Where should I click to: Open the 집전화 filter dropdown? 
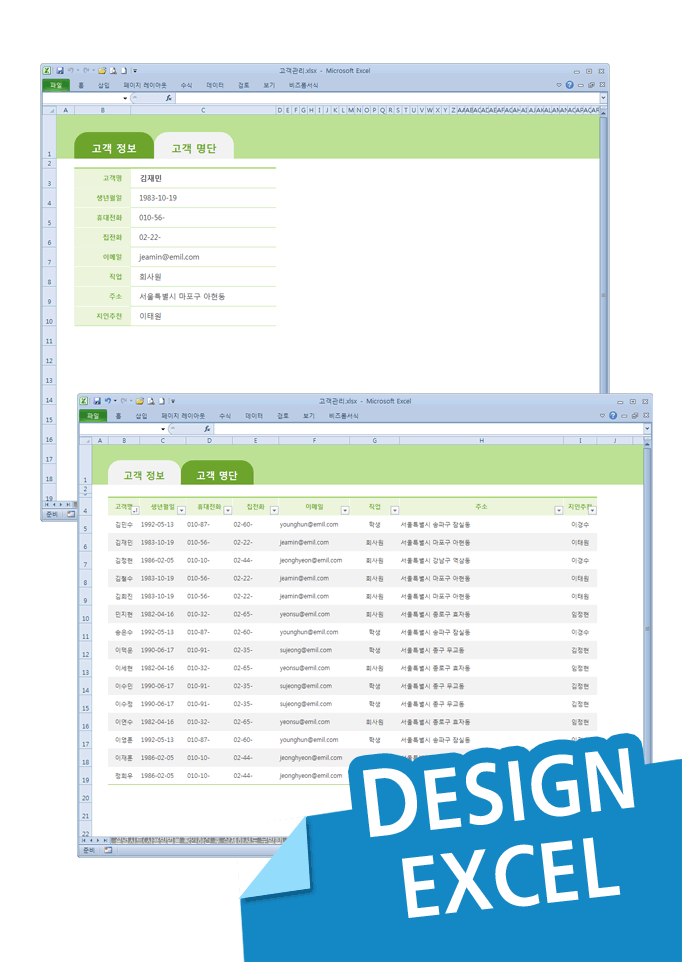(x=274, y=510)
